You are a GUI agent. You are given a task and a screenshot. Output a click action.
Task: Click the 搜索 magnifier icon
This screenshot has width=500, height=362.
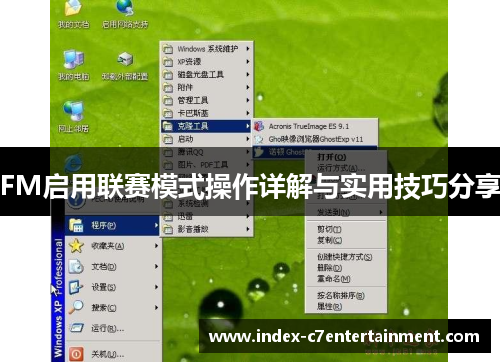(x=76, y=307)
